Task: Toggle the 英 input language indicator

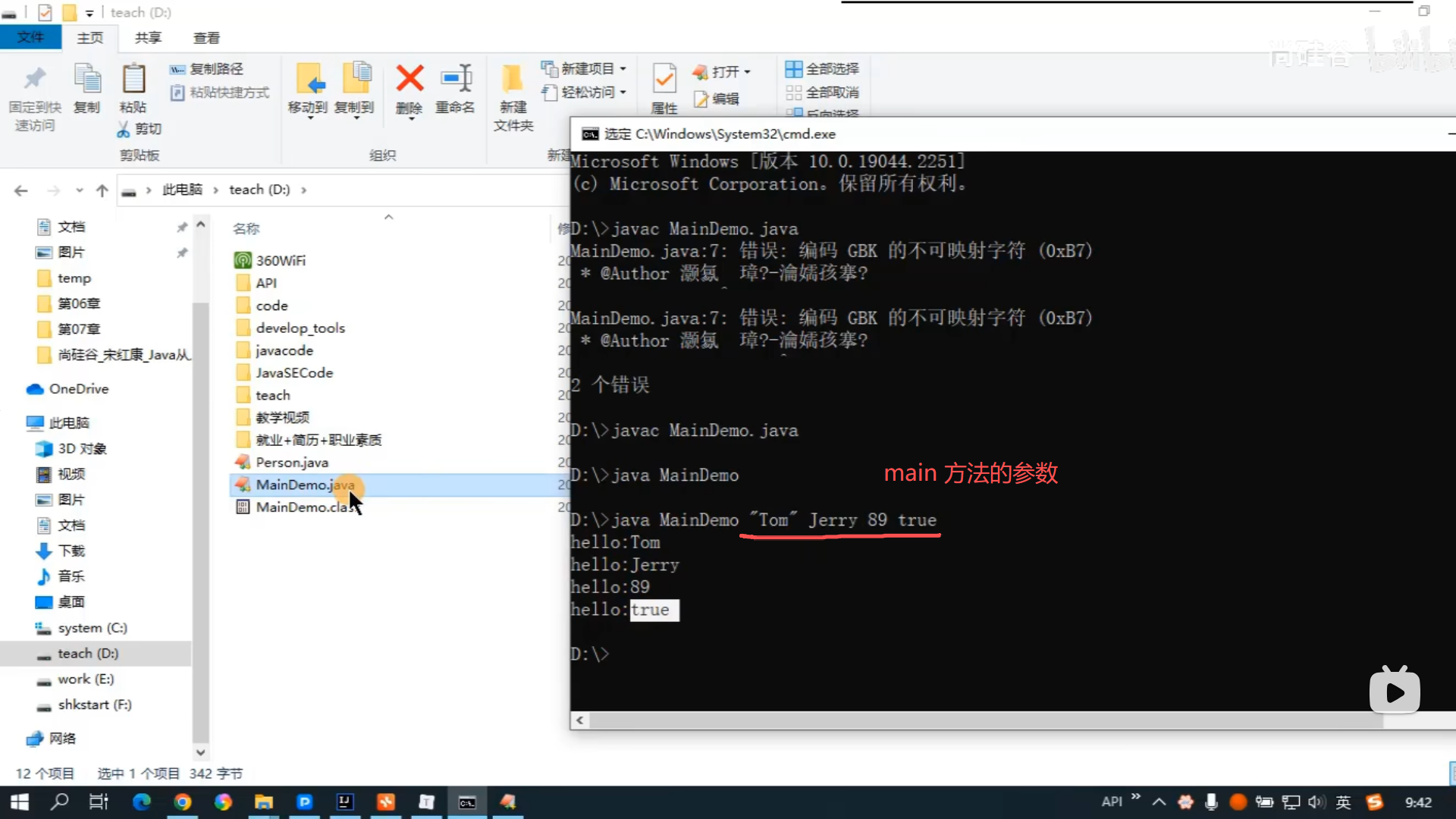Action: click(1343, 802)
